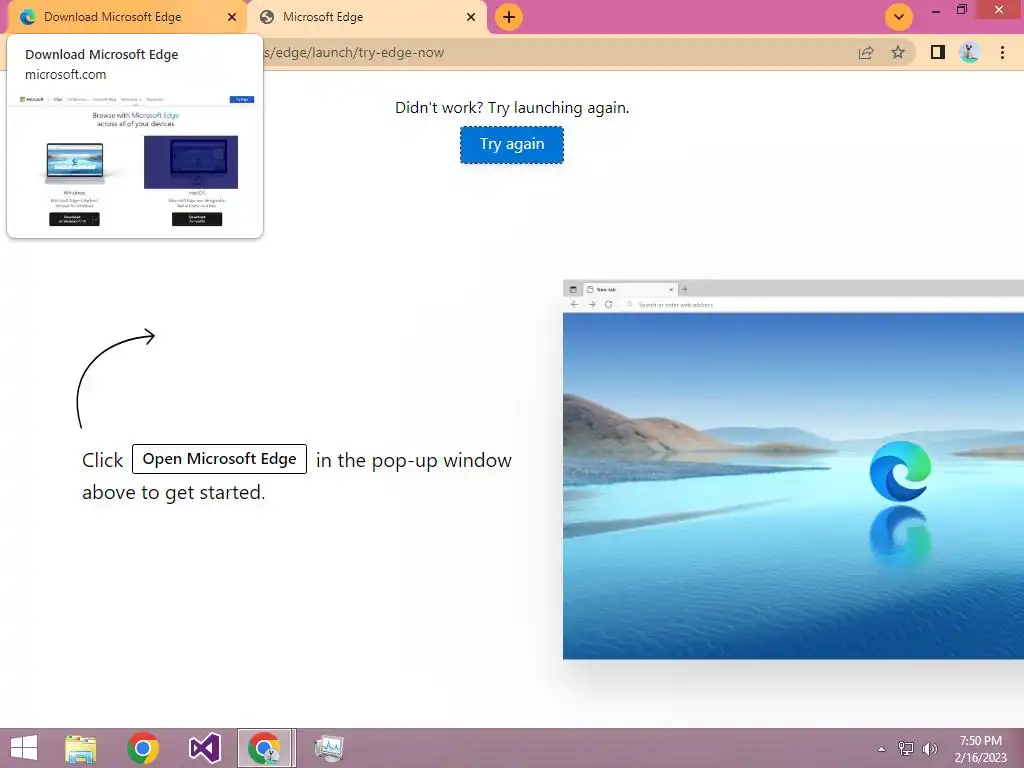The image size is (1024, 768).
Task: Open Google Chrome from the taskbar
Action: (143, 748)
